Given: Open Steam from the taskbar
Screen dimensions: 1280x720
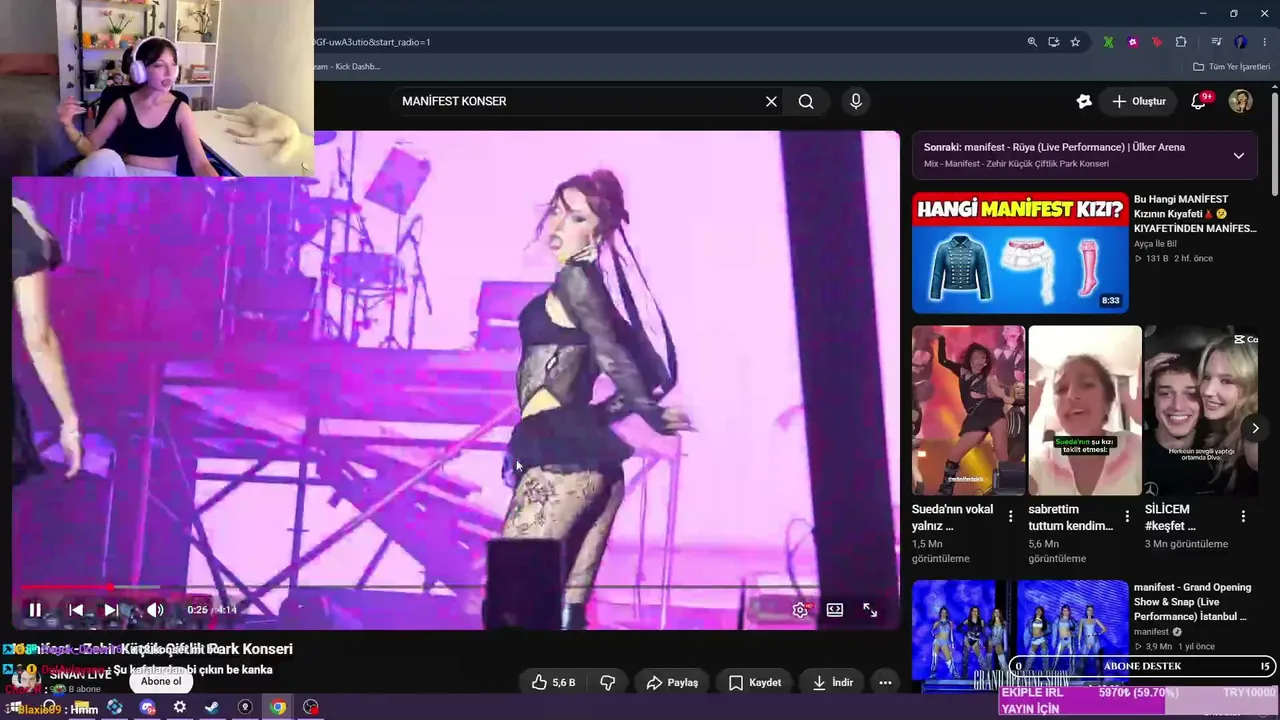Looking at the screenshot, I should click(x=212, y=707).
